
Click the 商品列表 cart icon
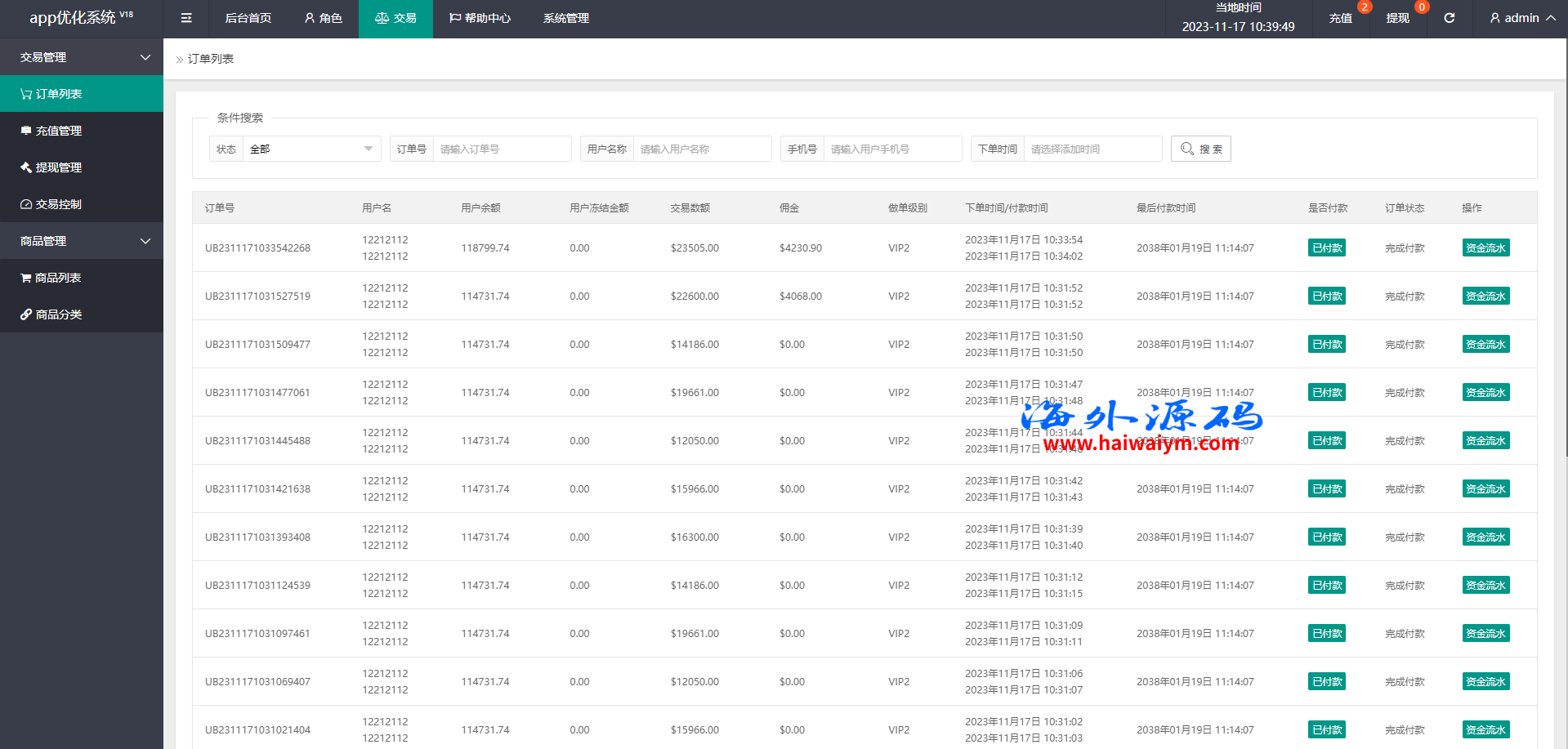[x=26, y=278]
